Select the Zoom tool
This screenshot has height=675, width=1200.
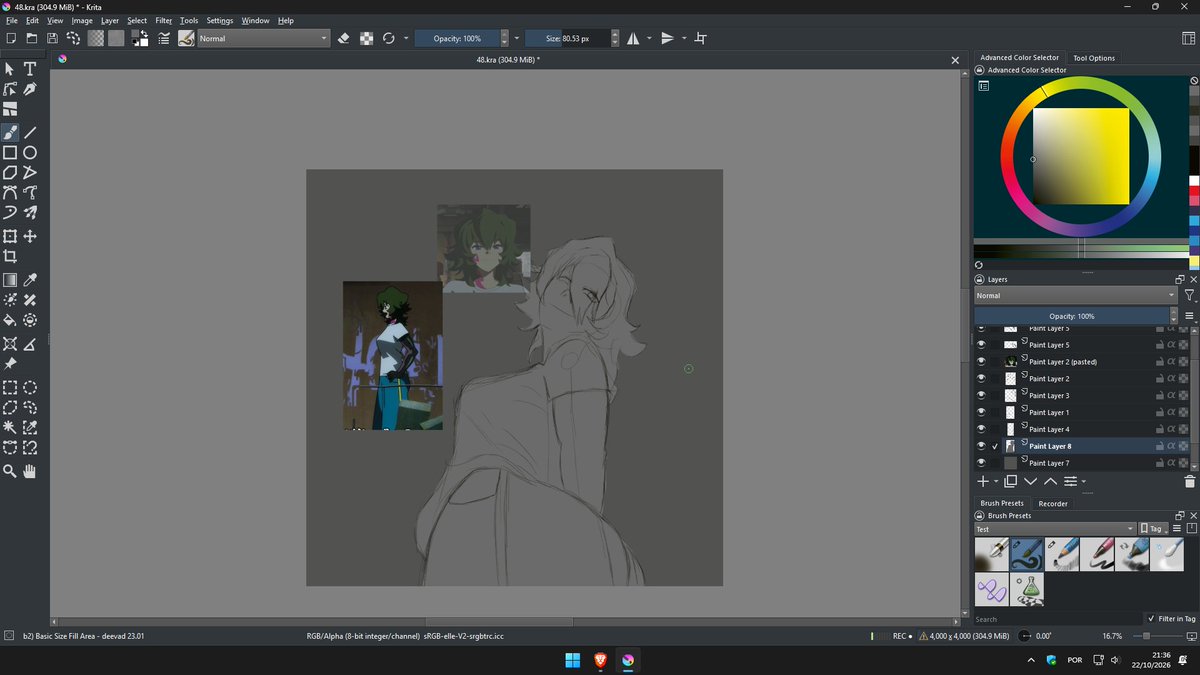pyautogui.click(x=10, y=471)
